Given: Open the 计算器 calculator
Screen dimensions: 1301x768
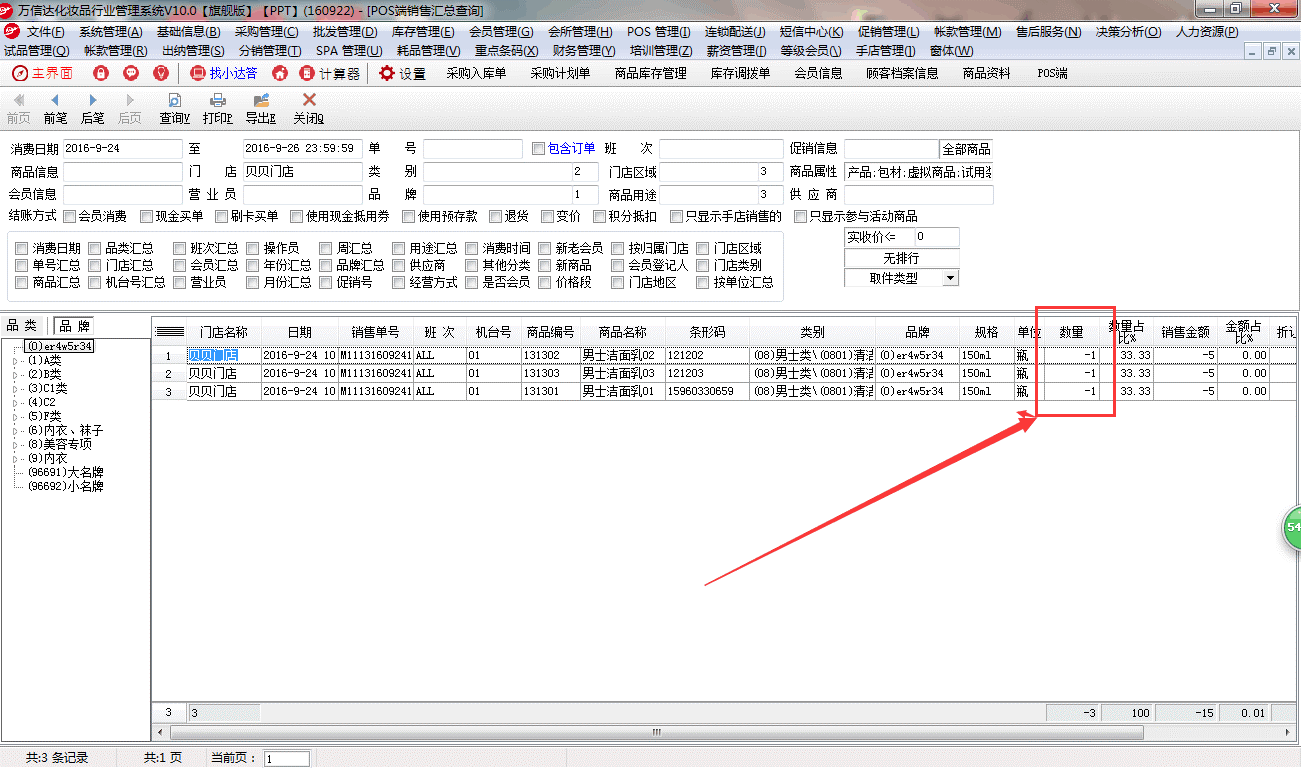Looking at the screenshot, I should click(x=330, y=73).
